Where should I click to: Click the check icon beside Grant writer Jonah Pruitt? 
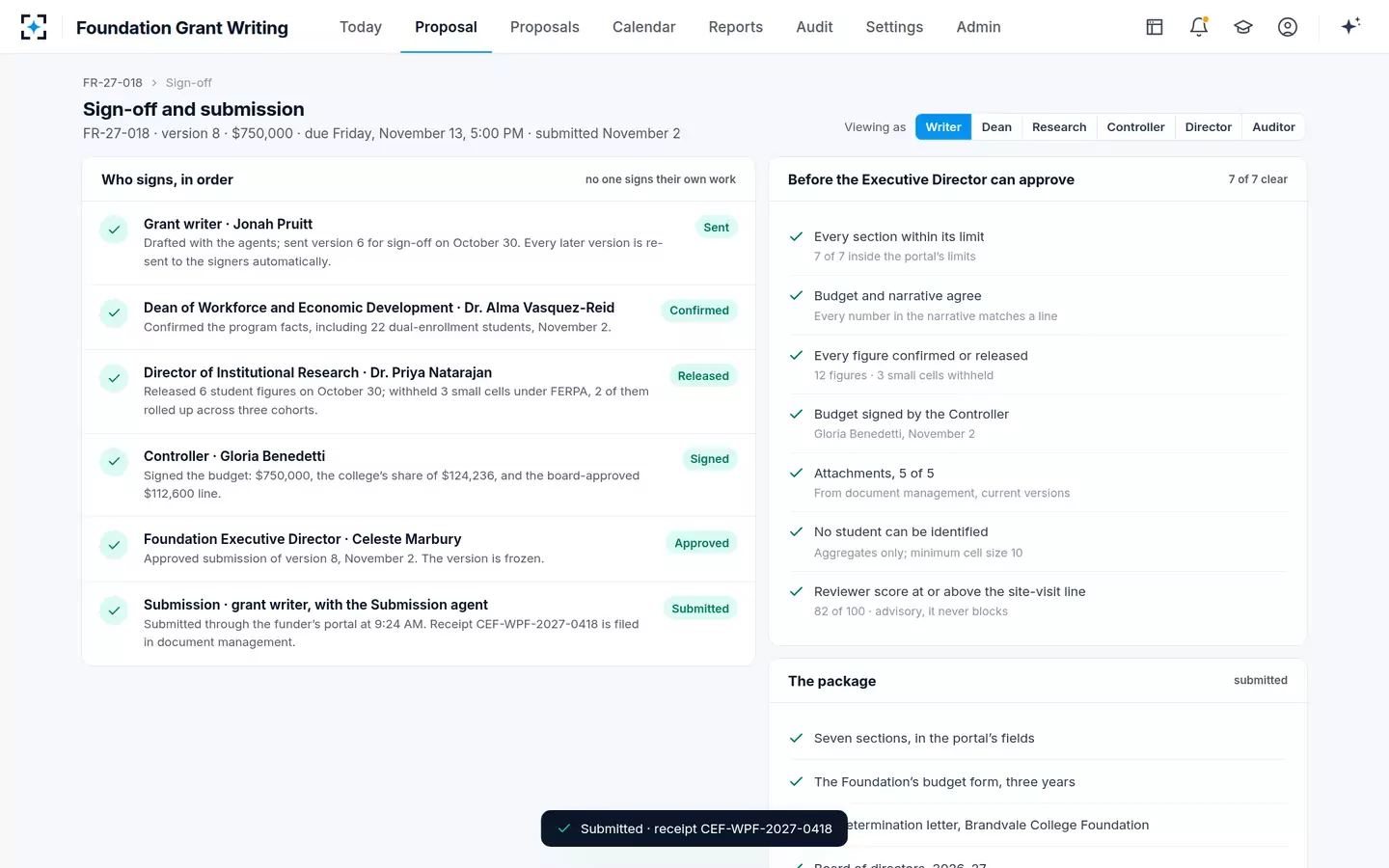[x=114, y=230]
